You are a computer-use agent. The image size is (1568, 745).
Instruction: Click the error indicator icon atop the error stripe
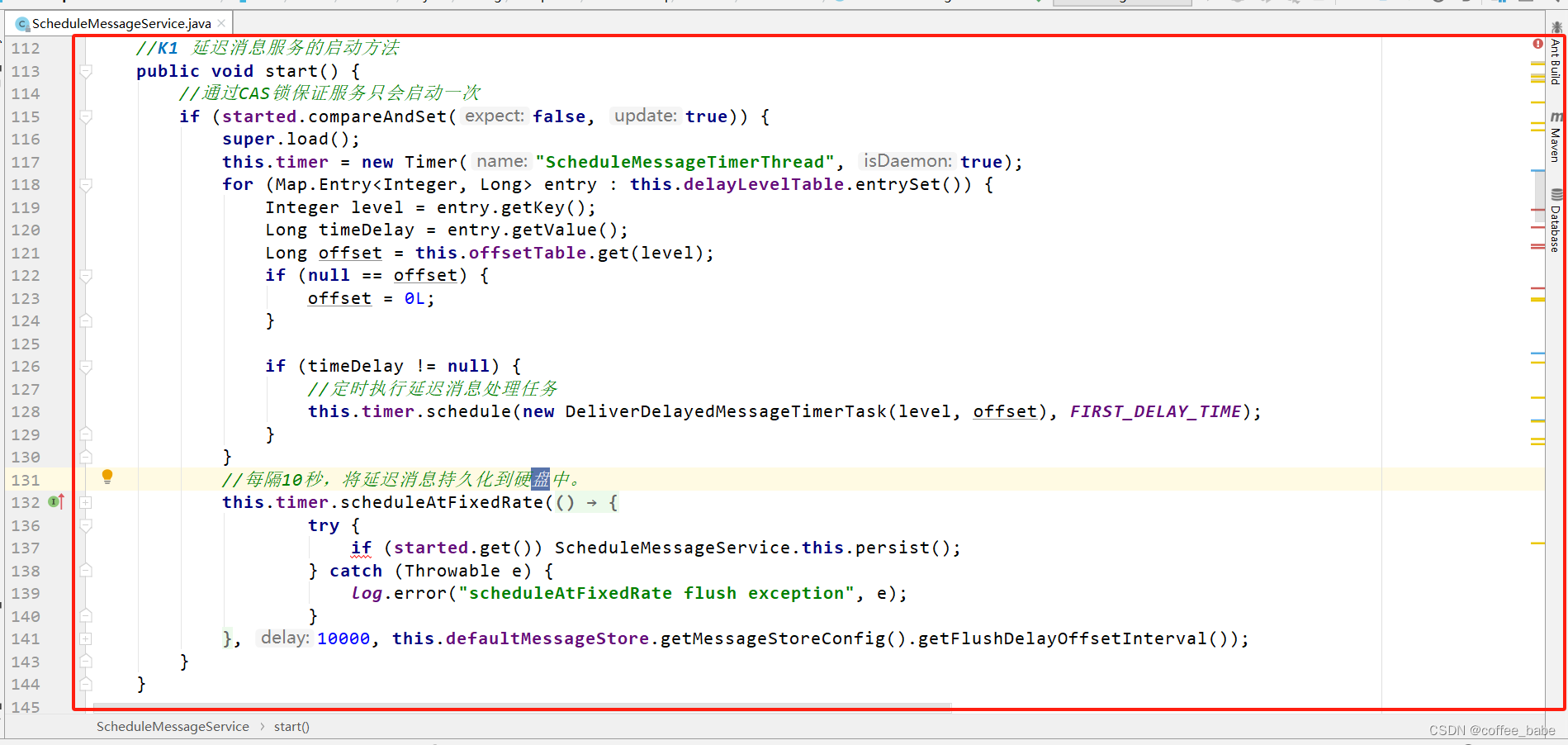tap(1537, 44)
